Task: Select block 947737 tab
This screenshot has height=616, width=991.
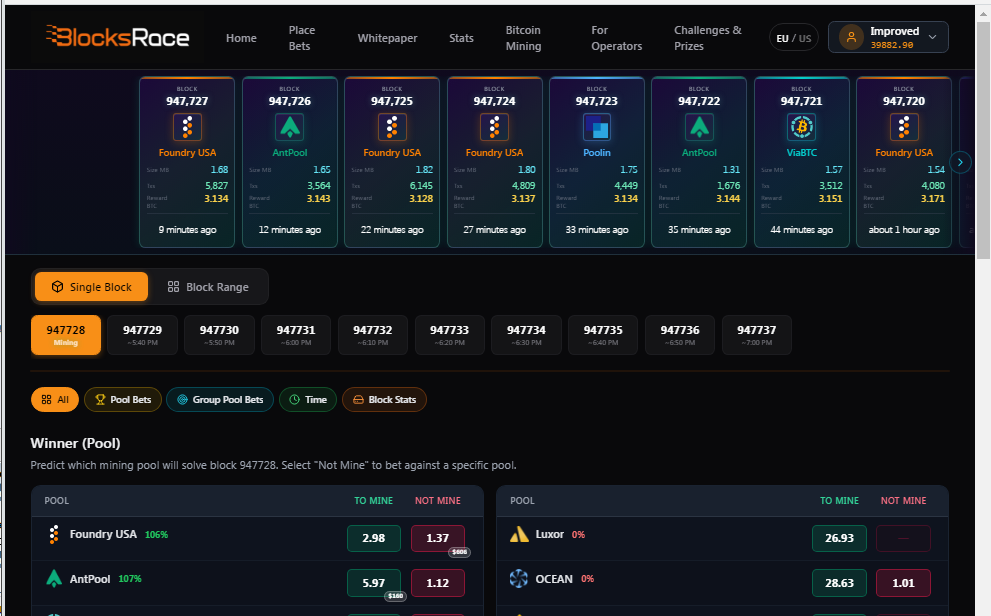Action: (757, 335)
